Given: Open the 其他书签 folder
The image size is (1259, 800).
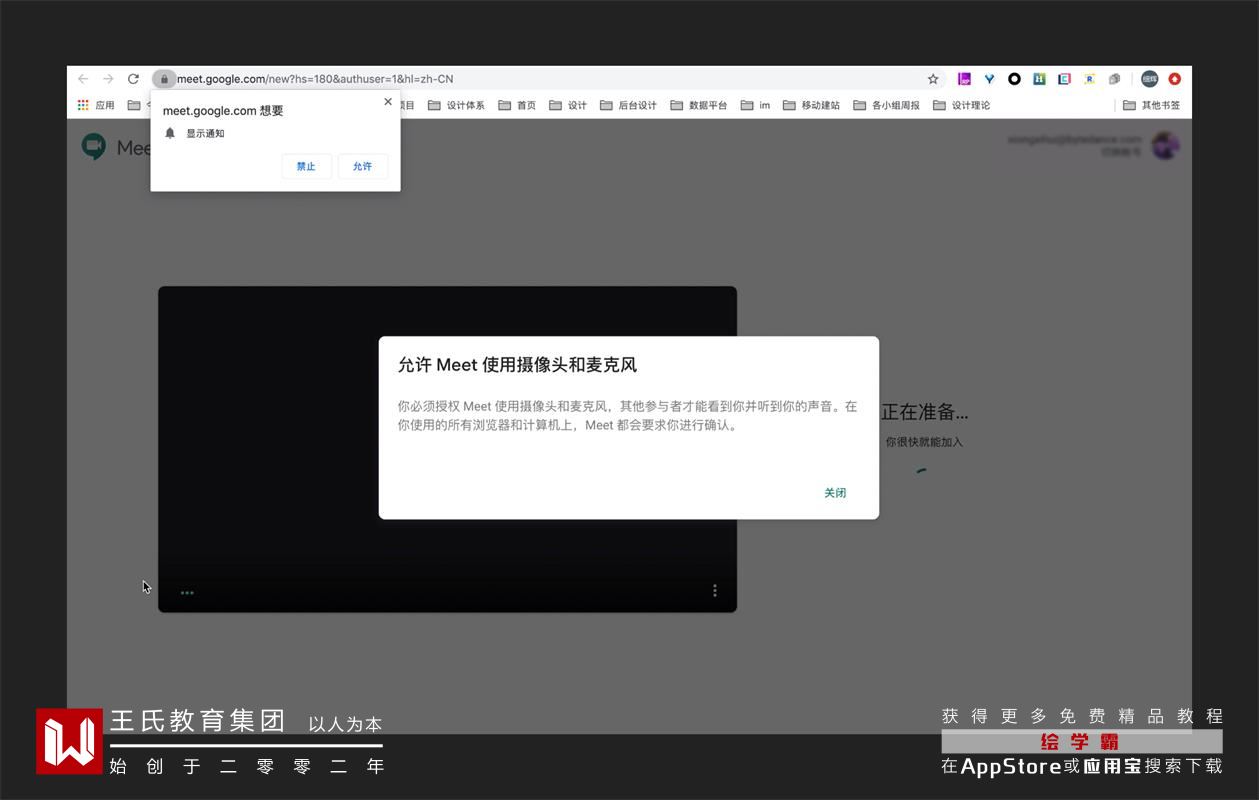Looking at the screenshot, I should tap(1151, 105).
